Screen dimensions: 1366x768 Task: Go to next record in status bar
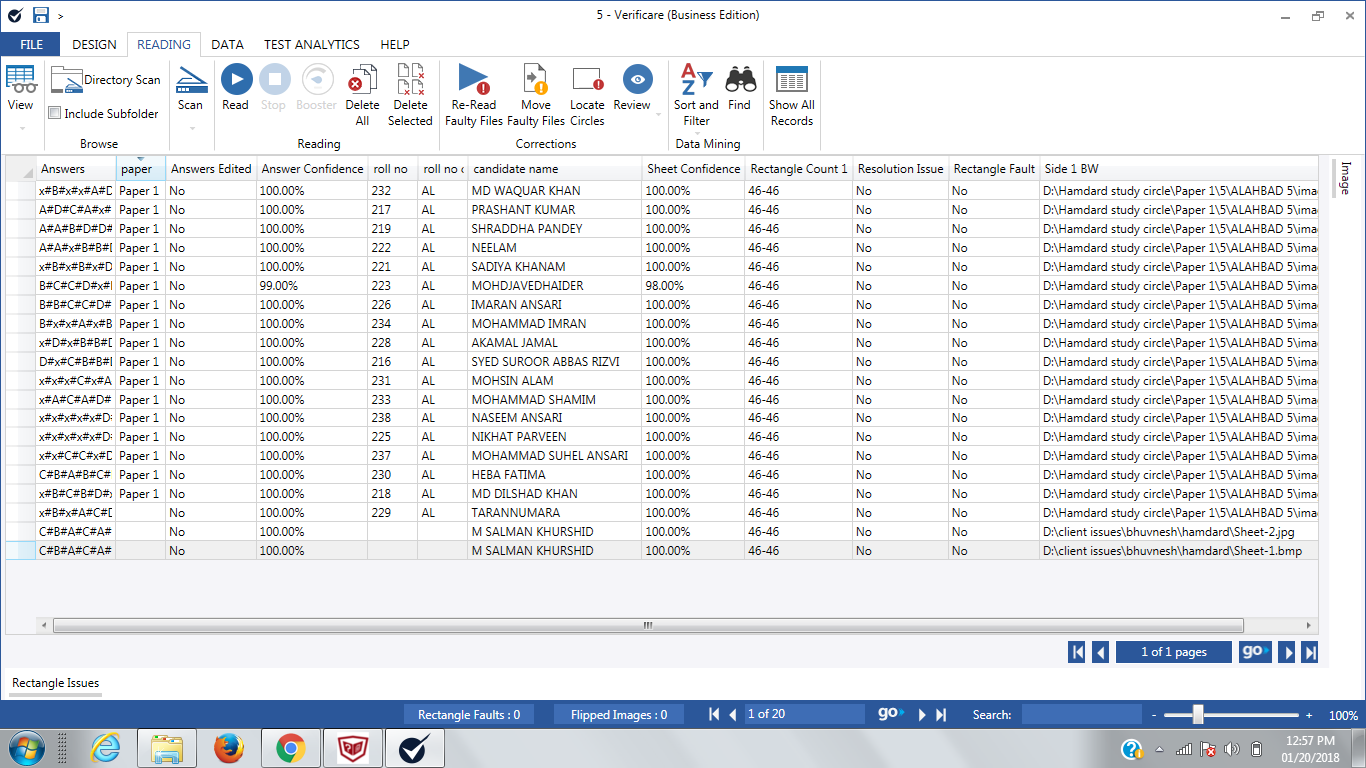(922, 714)
